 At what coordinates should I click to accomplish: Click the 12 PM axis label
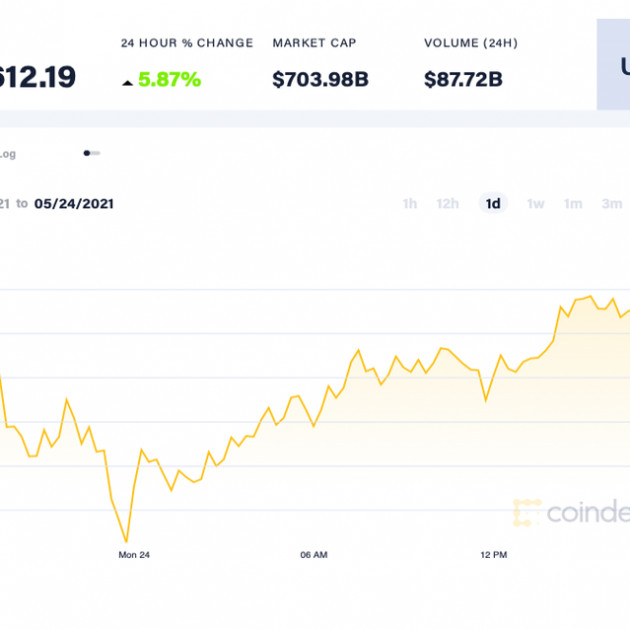click(493, 554)
